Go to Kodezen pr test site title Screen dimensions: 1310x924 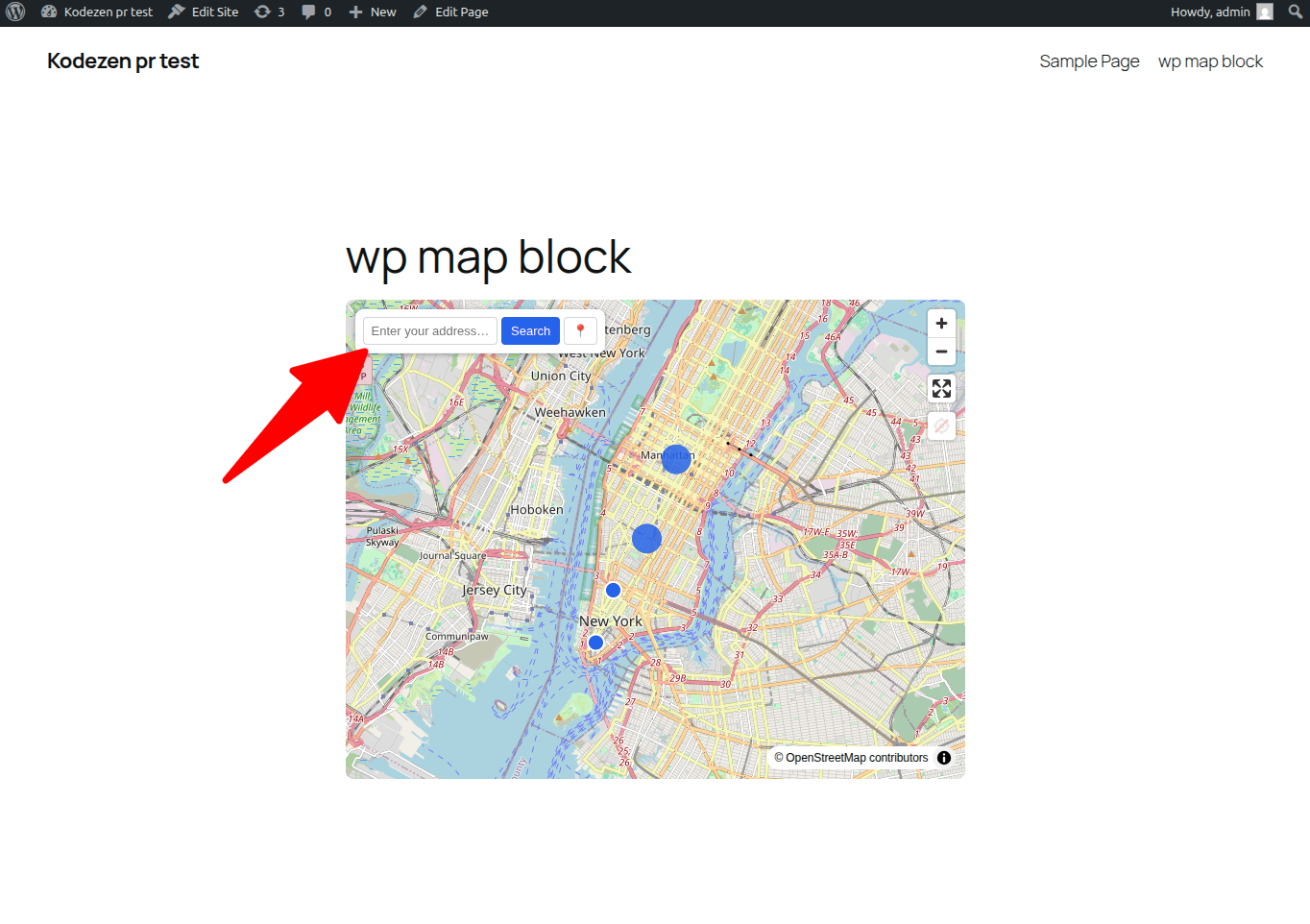click(x=123, y=61)
